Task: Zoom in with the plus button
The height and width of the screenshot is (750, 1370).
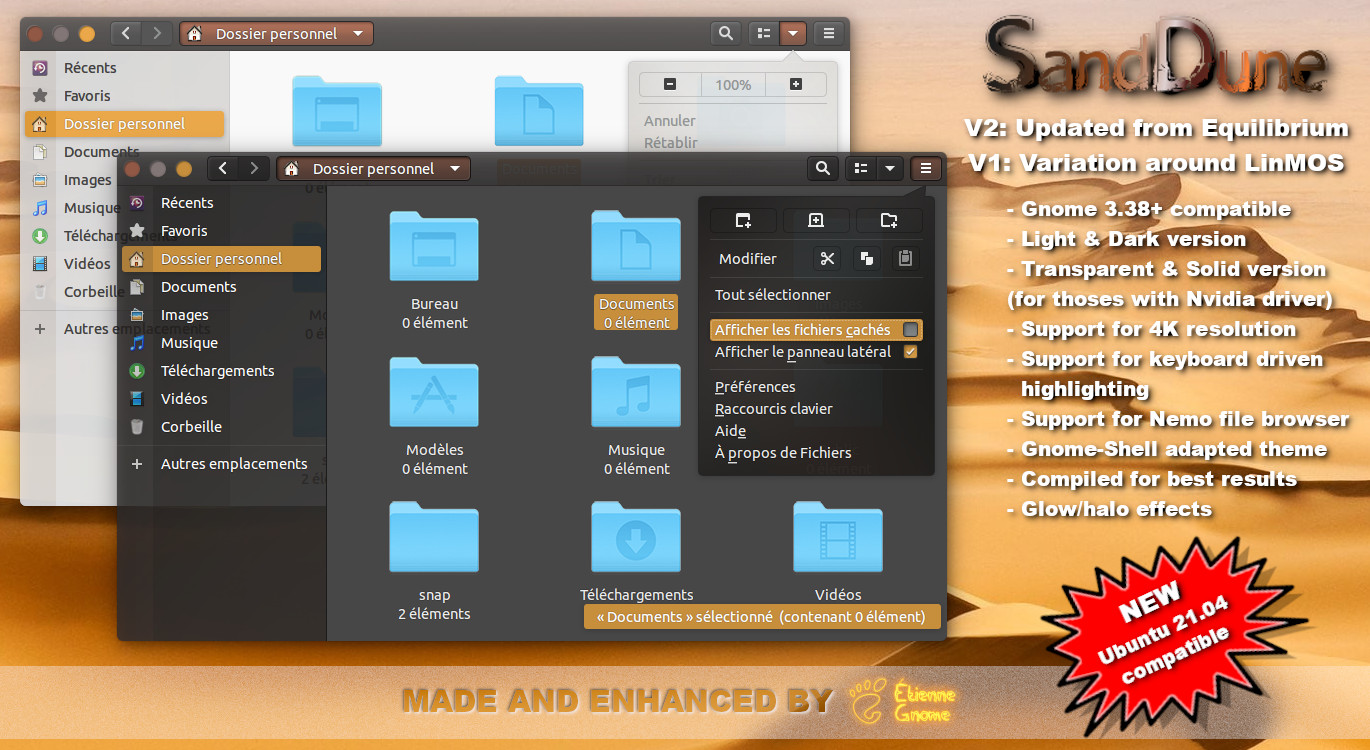Action: pos(796,85)
